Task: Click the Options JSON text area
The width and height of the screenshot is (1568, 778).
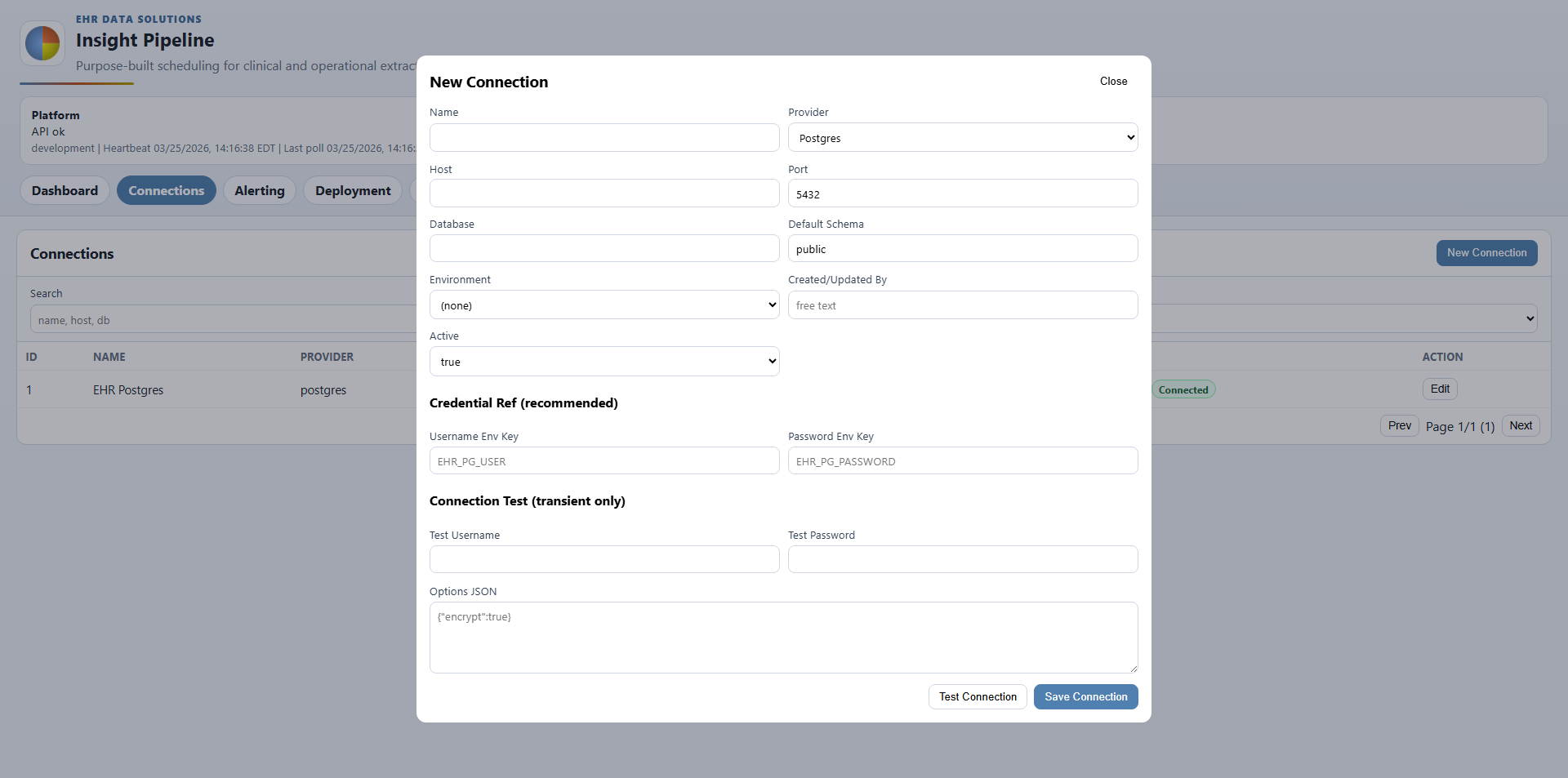Action: point(783,637)
